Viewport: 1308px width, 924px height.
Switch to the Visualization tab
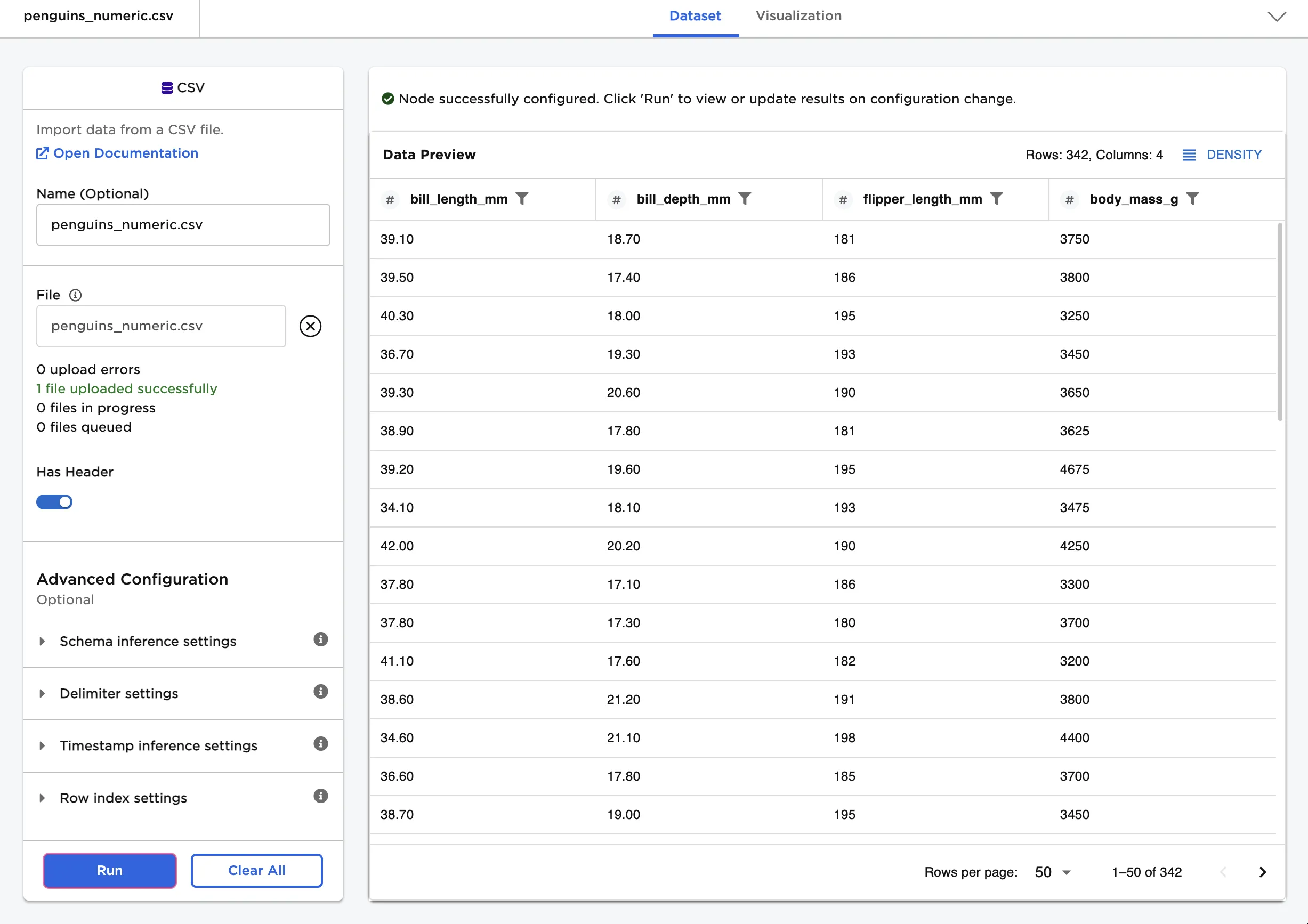(x=798, y=16)
